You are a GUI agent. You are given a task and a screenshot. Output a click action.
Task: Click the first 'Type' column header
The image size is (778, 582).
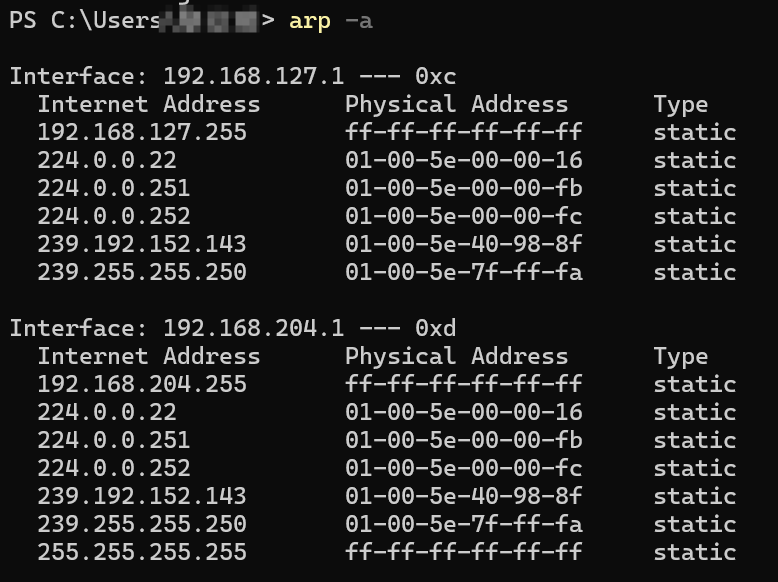pos(681,105)
